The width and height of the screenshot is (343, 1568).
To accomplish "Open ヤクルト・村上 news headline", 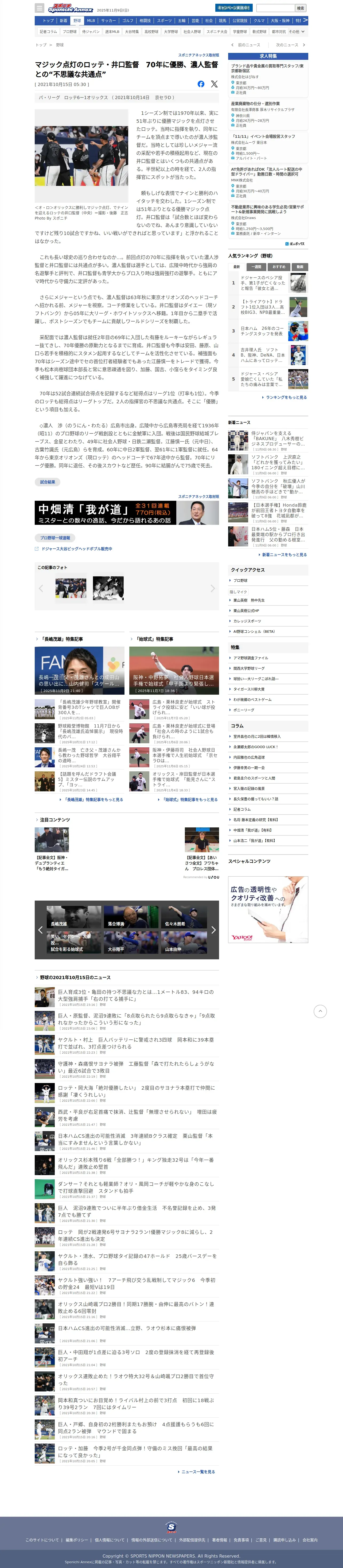I will point(136,1043).
